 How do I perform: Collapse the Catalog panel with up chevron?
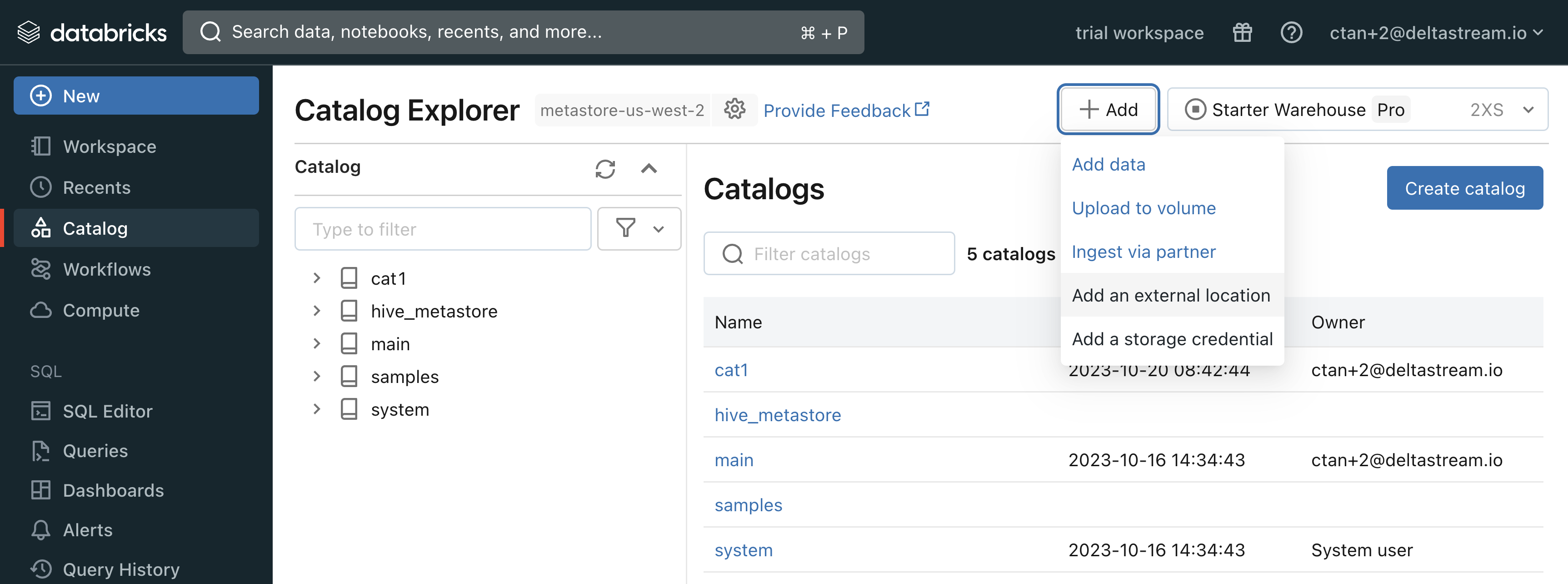pos(649,169)
